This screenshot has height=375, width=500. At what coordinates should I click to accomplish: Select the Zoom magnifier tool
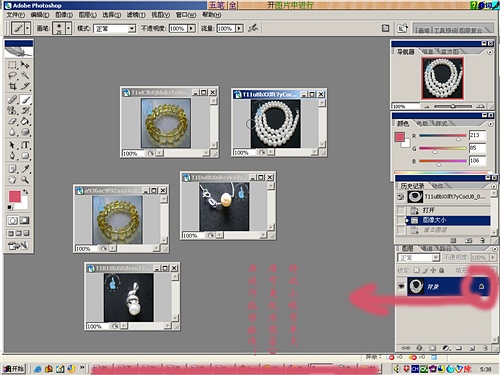[25, 180]
